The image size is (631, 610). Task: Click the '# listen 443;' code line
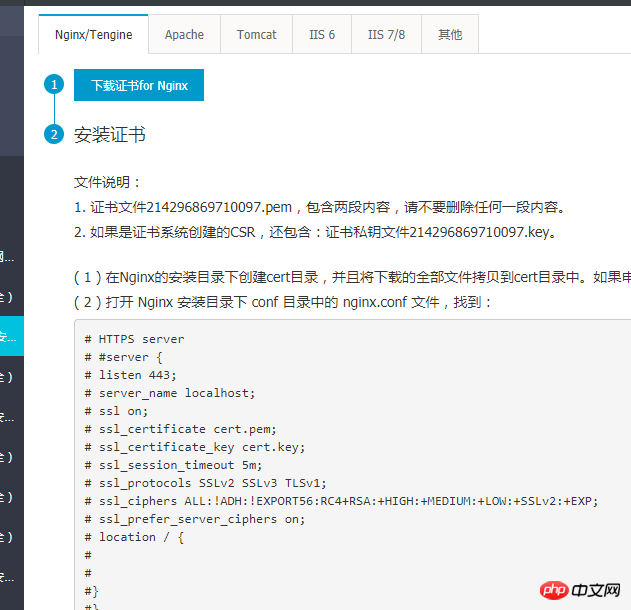coord(130,375)
